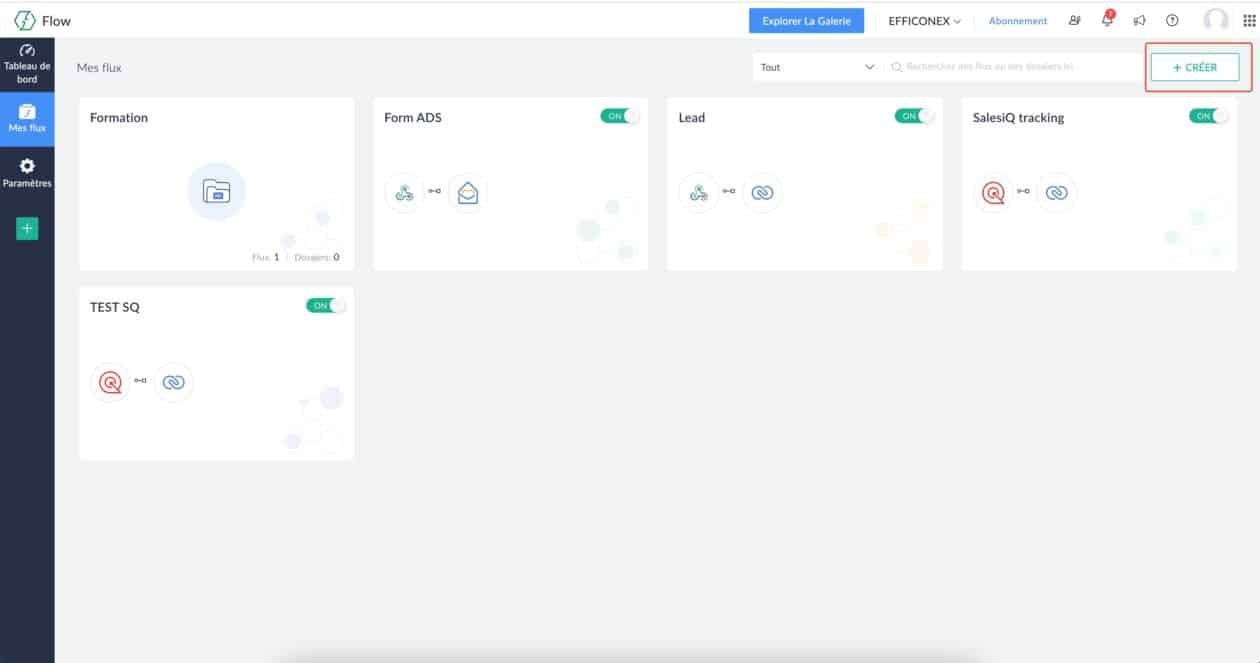Turn off the SalesiQ tracking flow
The height and width of the screenshot is (663, 1260).
[1208, 116]
